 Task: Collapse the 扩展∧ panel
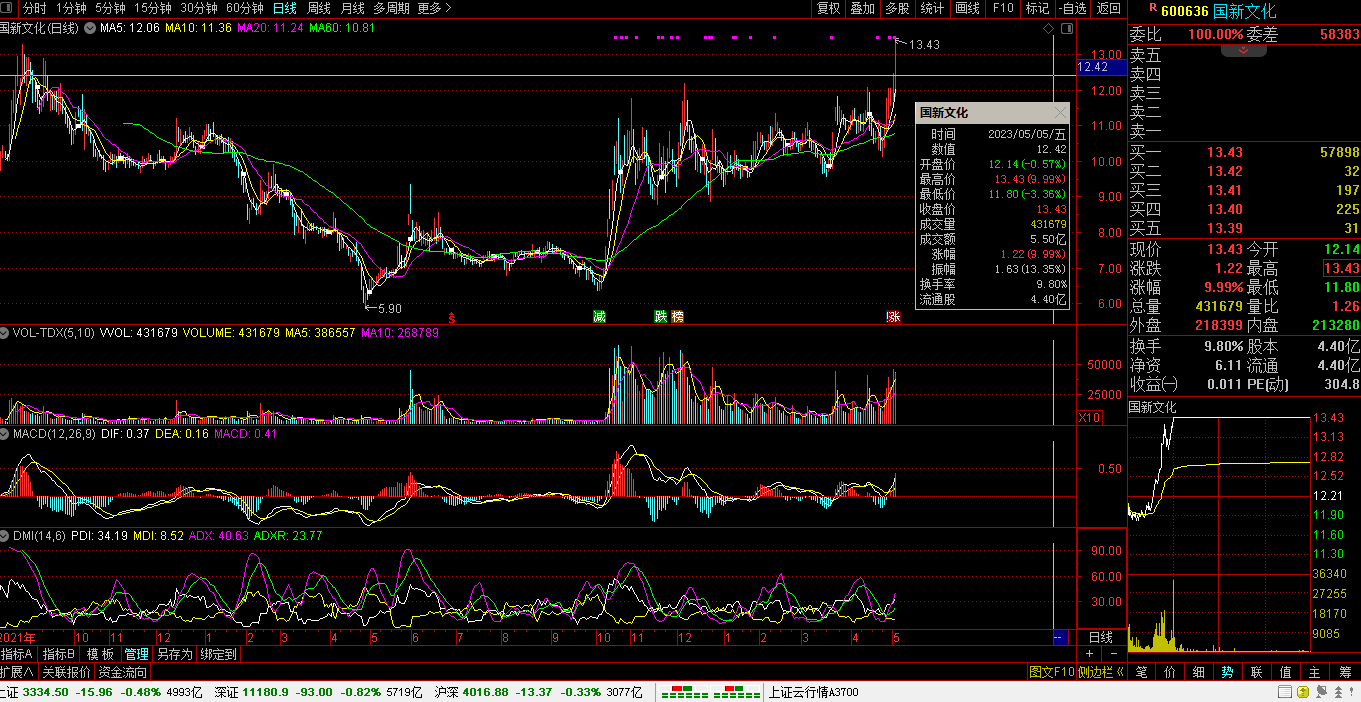17,672
